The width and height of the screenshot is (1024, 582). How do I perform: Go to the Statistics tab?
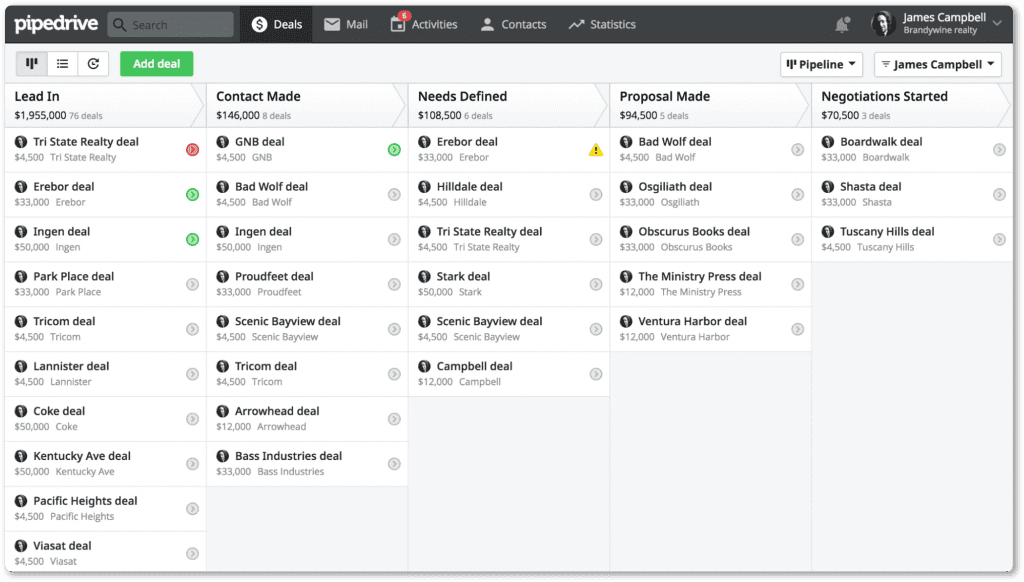click(x=602, y=24)
